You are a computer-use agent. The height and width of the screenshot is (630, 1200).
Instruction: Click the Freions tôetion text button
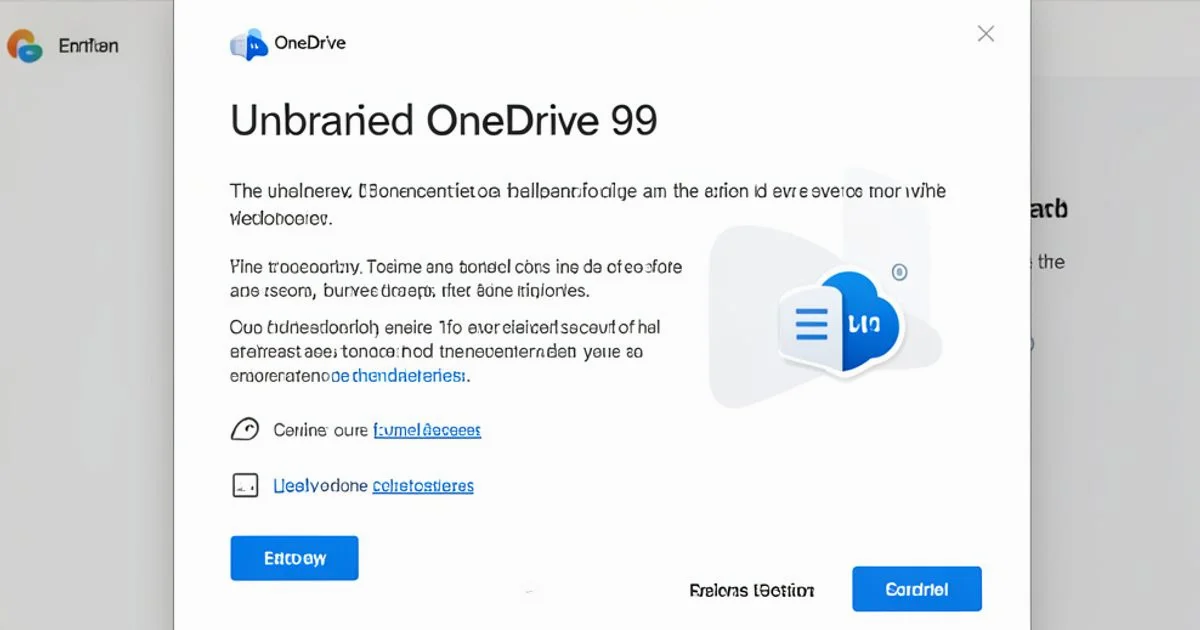coord(752,590)
